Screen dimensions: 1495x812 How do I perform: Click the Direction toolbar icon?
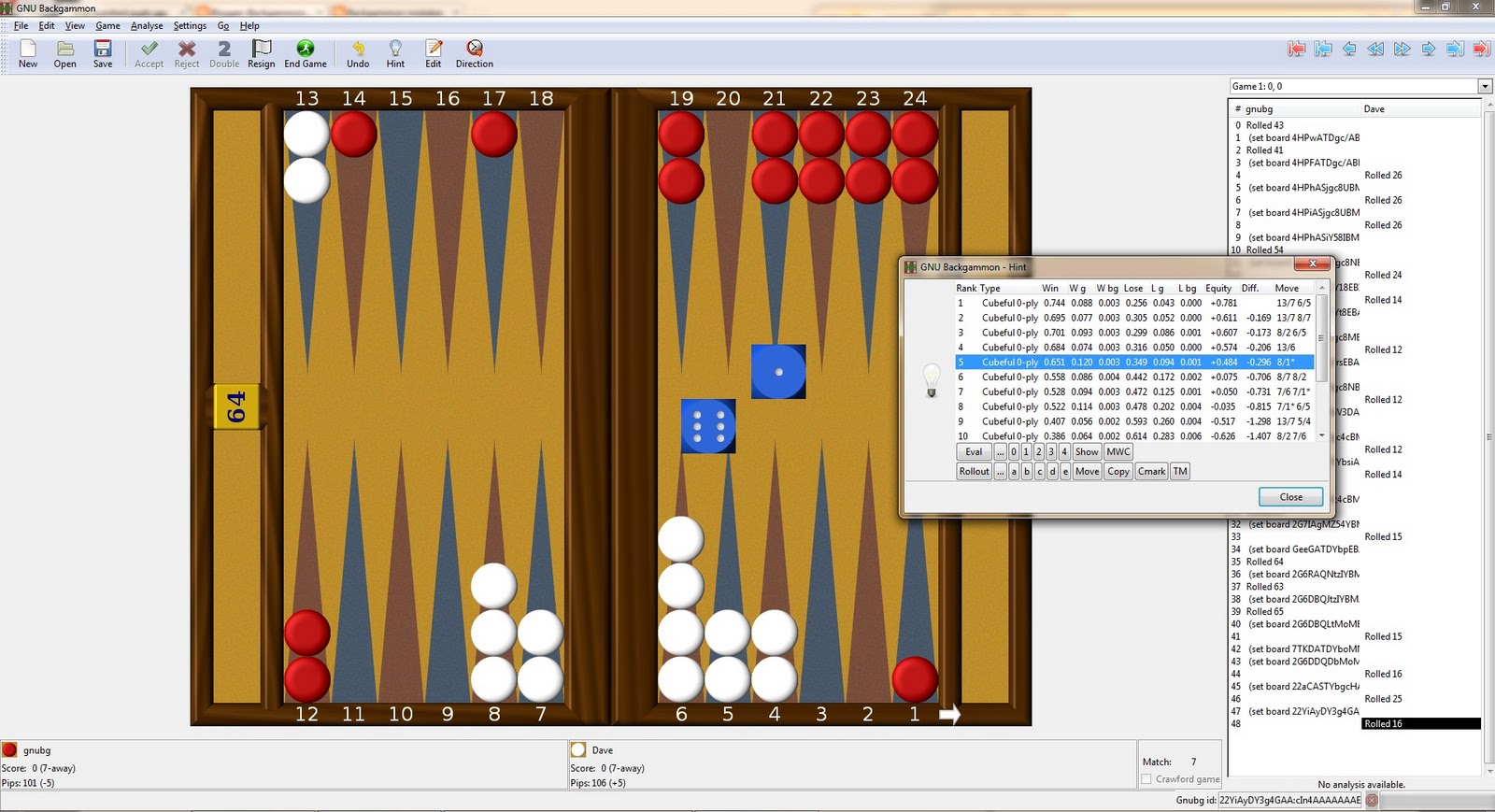[x=475, y=53]
